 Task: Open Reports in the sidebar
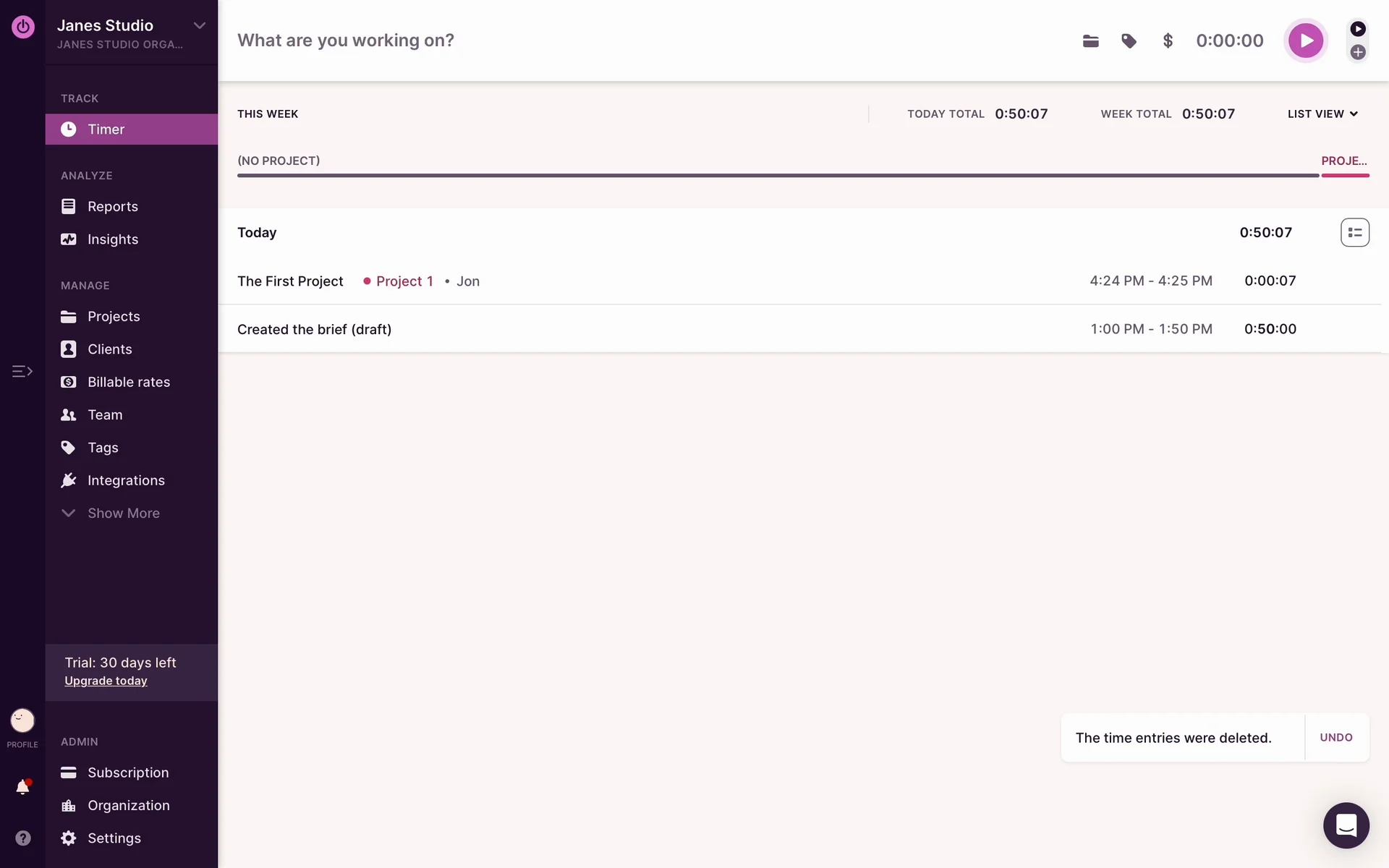click(112, 207)
